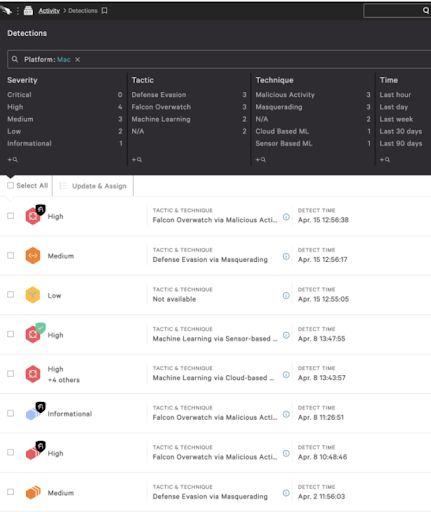Screen dimensions: 431x512
Task: Filter time to Last week
Action: point(396,119)
